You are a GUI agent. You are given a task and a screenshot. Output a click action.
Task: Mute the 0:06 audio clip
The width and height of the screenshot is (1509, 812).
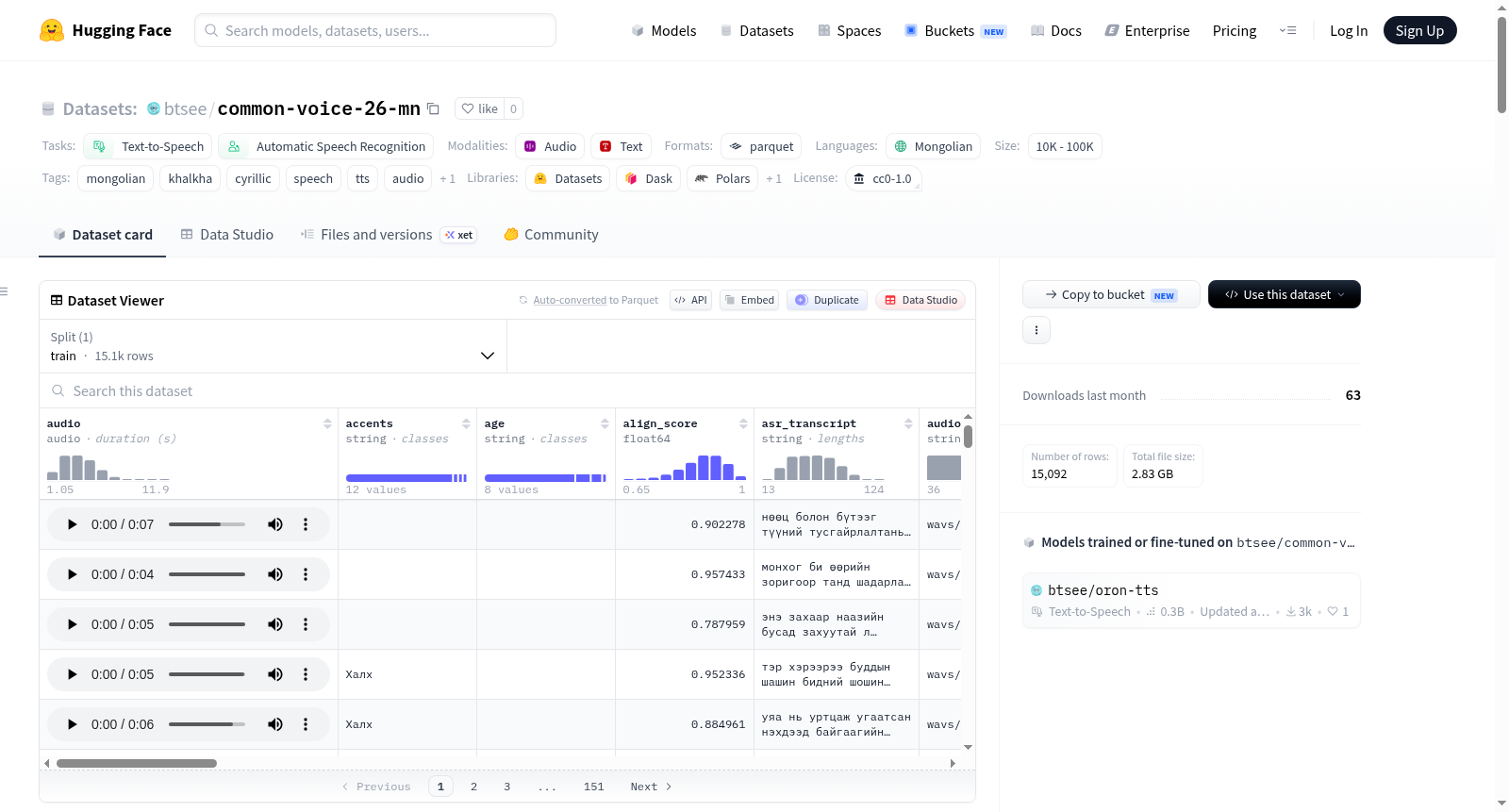click(x=275, y=724)
